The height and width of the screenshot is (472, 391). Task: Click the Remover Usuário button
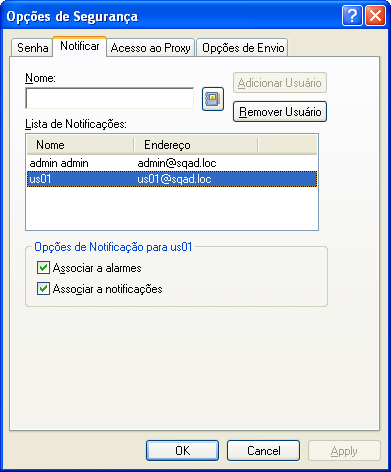click(280, 112)
